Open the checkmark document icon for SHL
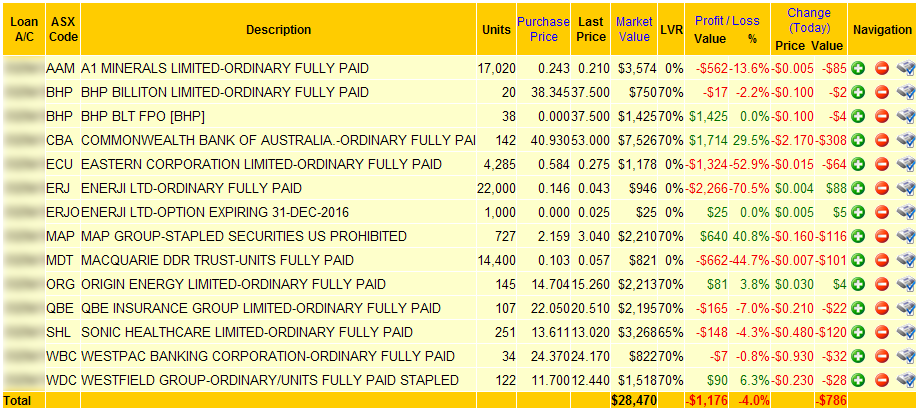 [906, 332]
